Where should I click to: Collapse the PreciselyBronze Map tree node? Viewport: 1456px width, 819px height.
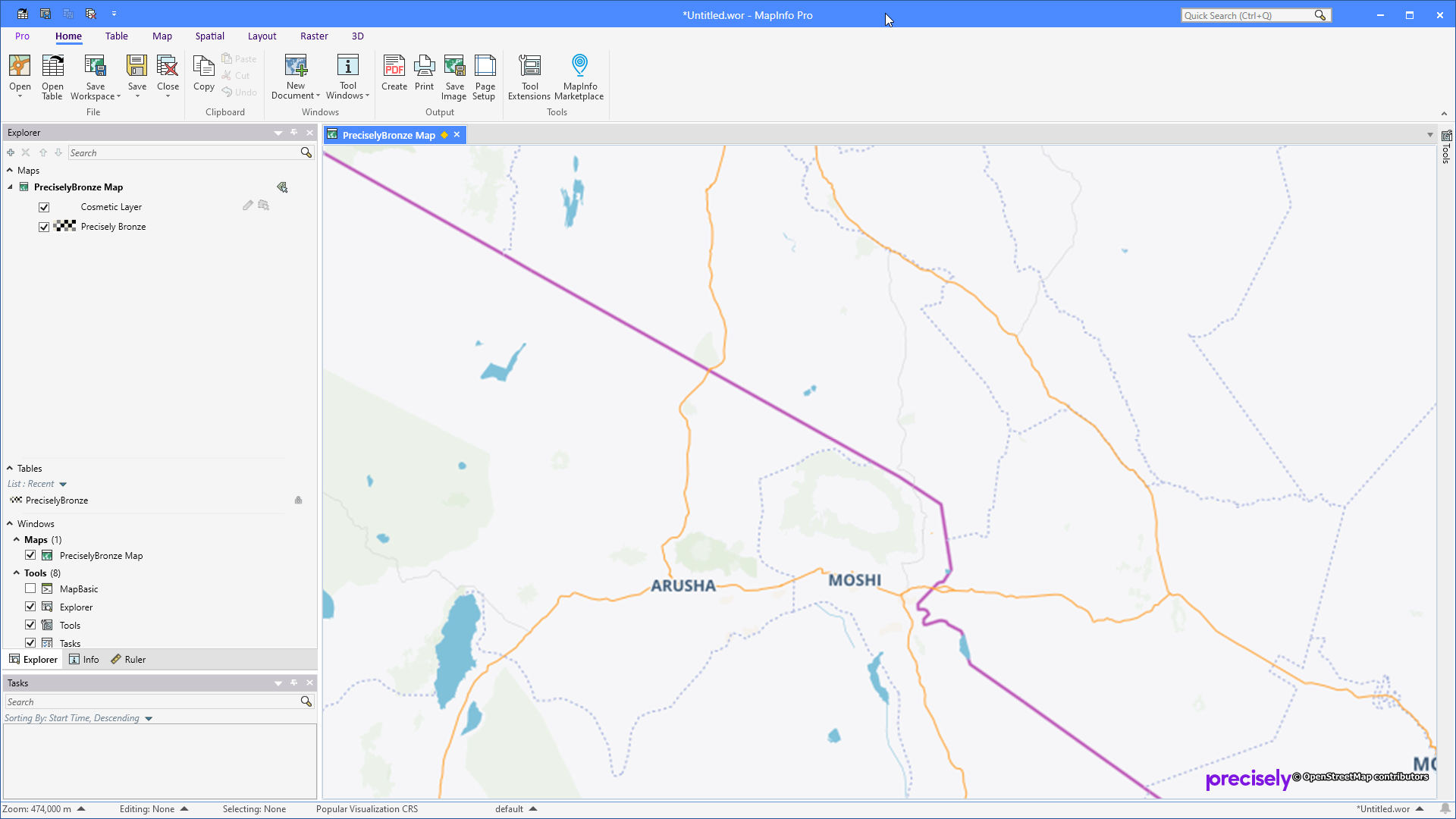click(x=10, y=187)
